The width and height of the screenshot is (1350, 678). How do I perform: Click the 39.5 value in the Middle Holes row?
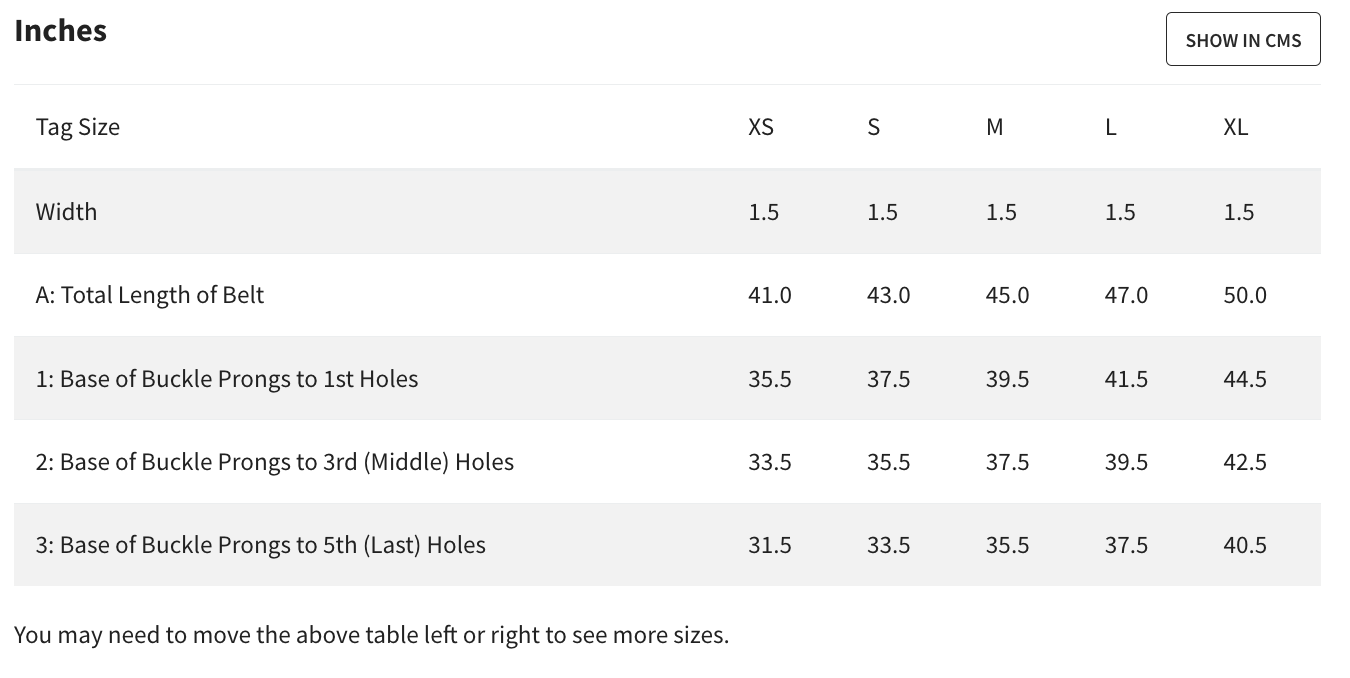[1126, 462]
